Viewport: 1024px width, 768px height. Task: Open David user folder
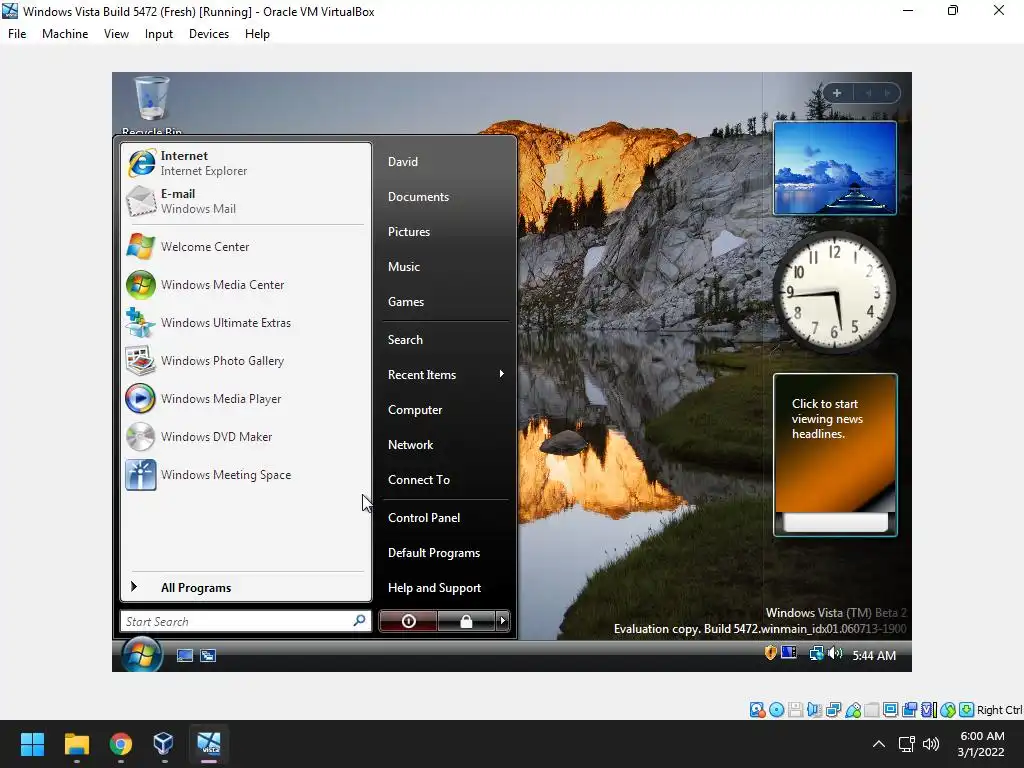coord(445,162)
